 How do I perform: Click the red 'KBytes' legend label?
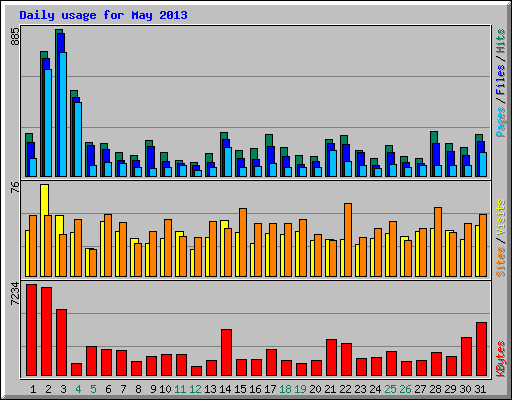(501, 359)
